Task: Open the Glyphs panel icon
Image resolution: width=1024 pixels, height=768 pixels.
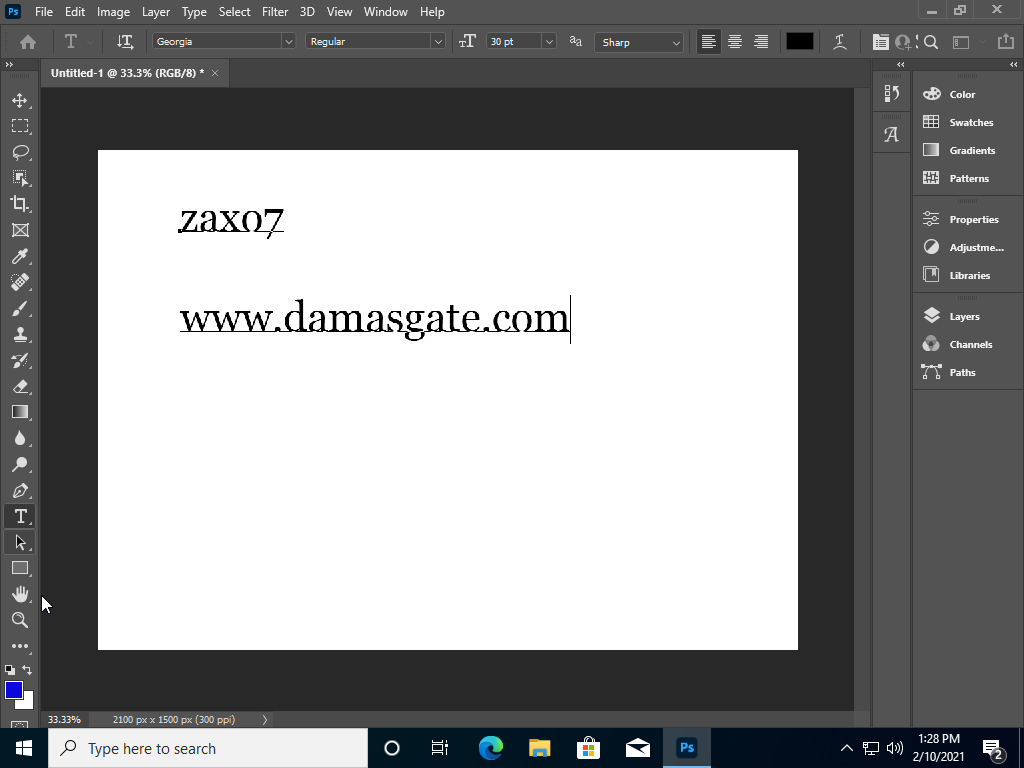Action: [x=891, y=135]
